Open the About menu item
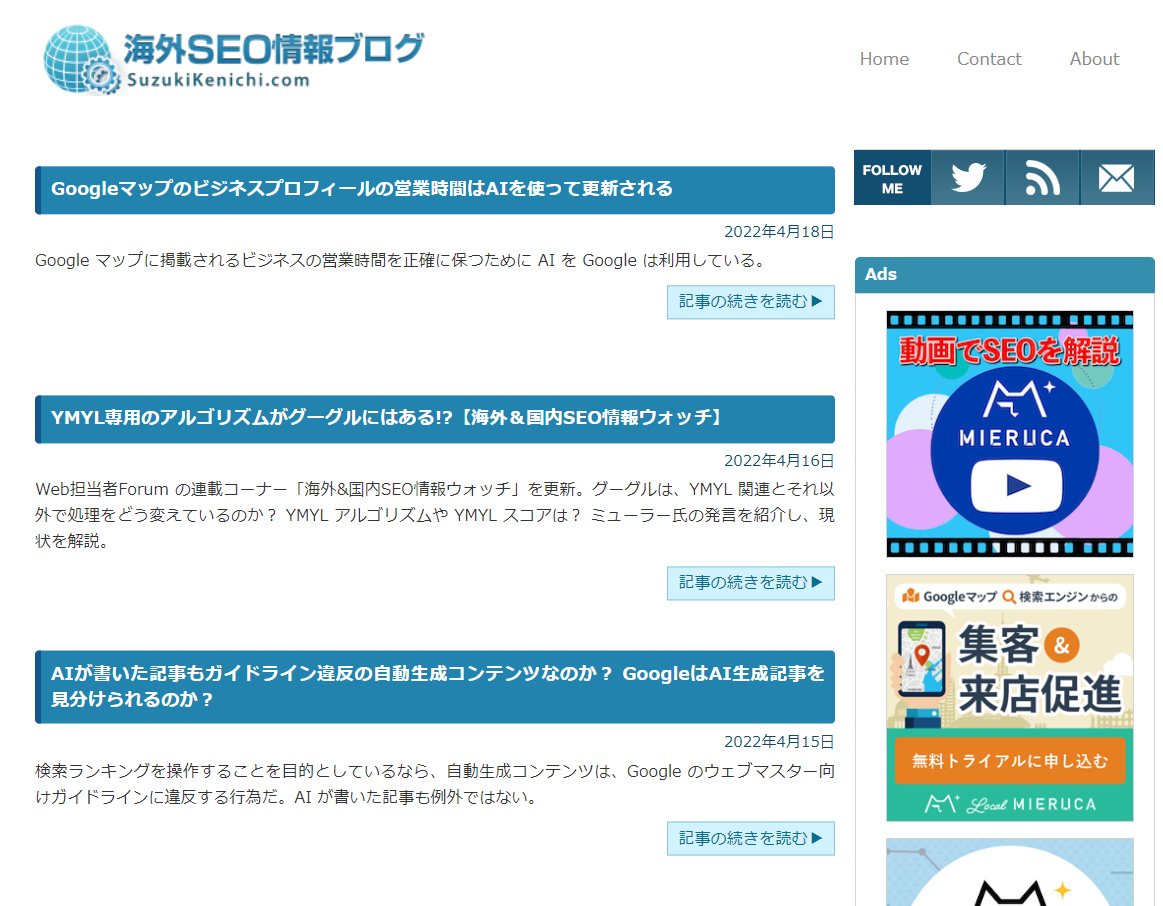This screenshot has height=906, width=1163. pos(1094,59)
